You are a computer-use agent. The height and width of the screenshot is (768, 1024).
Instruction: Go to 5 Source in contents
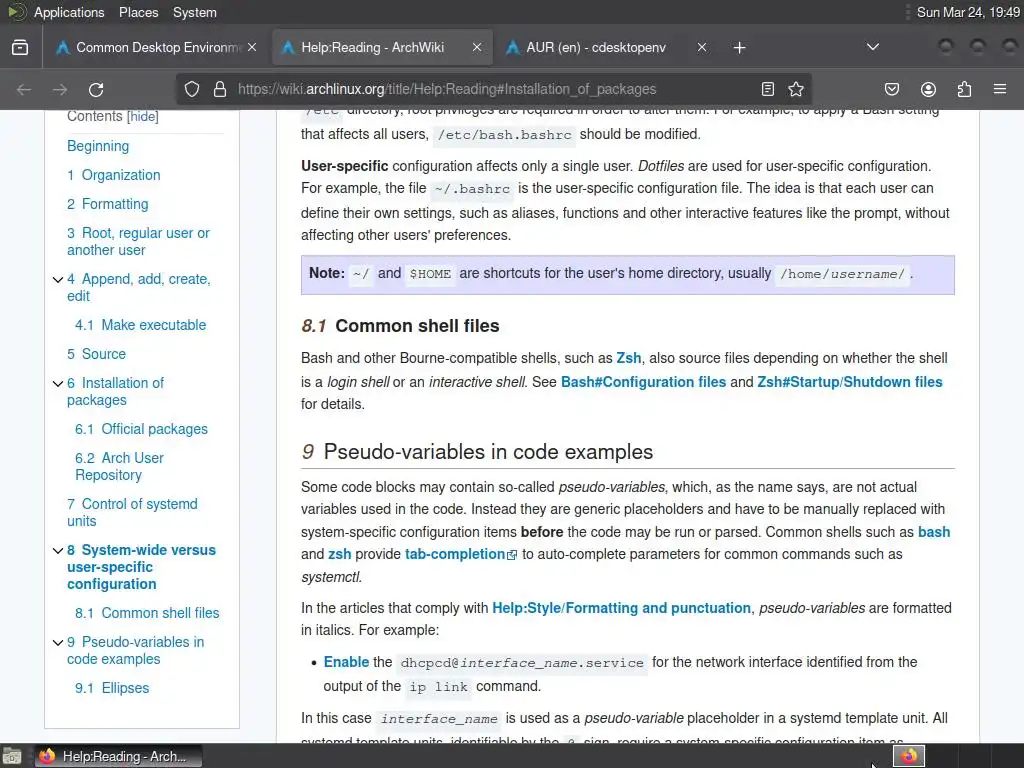coord(97,354)
